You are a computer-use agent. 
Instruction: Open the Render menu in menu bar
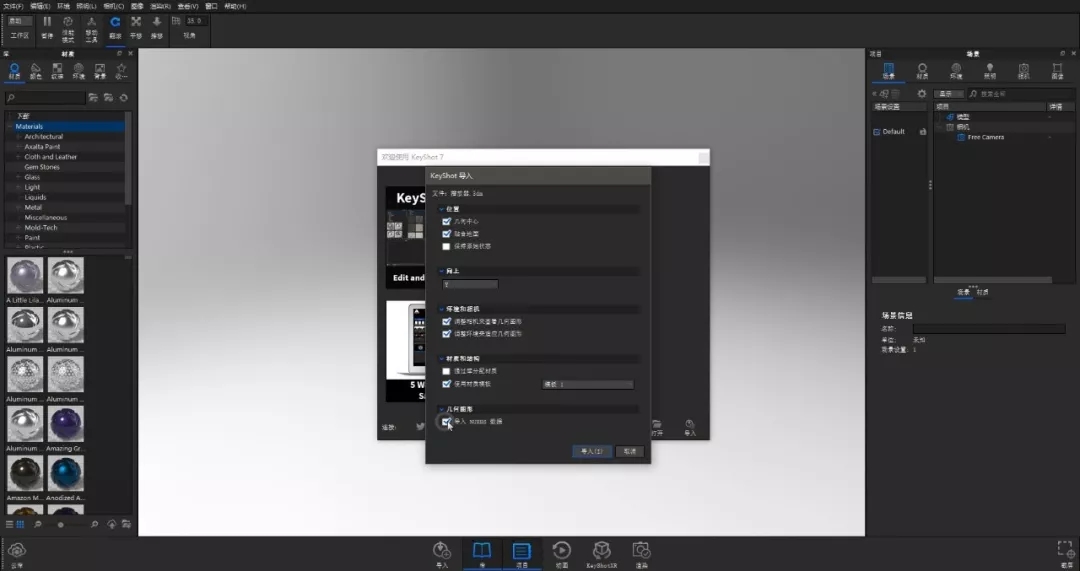160,6
